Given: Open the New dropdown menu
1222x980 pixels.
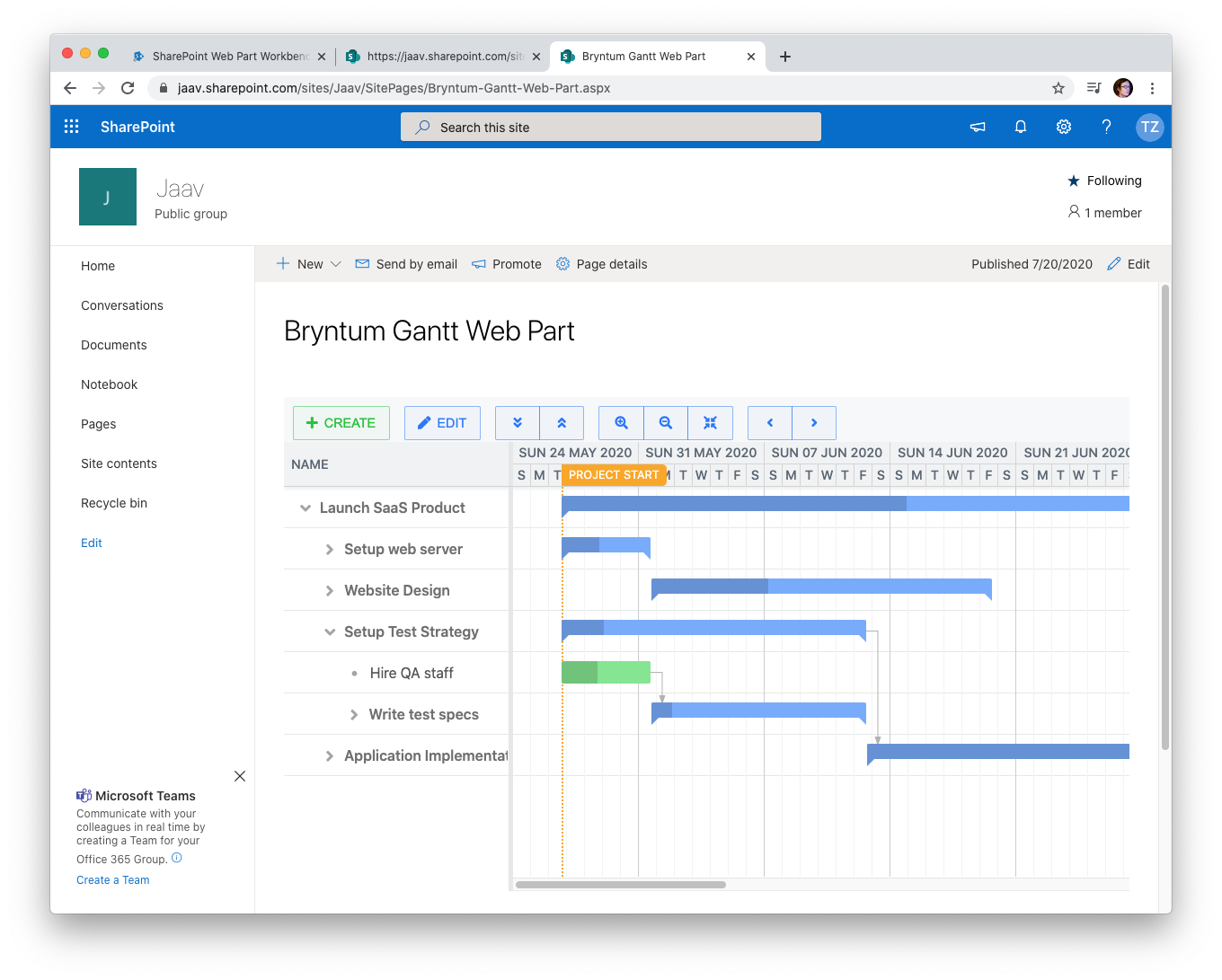Looking at the screenshot, I should click(308, 264).
